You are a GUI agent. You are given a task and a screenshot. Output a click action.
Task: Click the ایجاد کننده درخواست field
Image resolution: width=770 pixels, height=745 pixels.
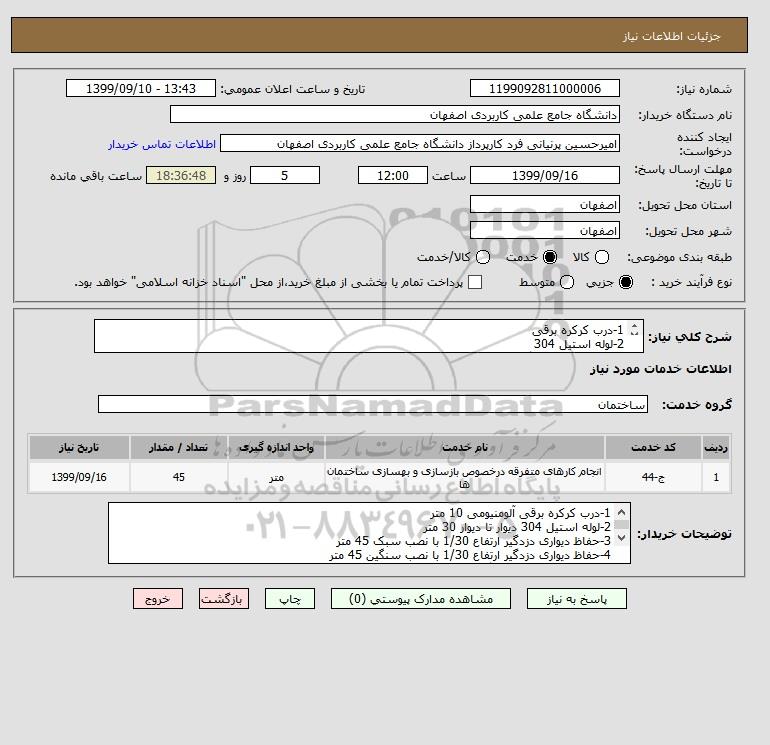point(420,144)
